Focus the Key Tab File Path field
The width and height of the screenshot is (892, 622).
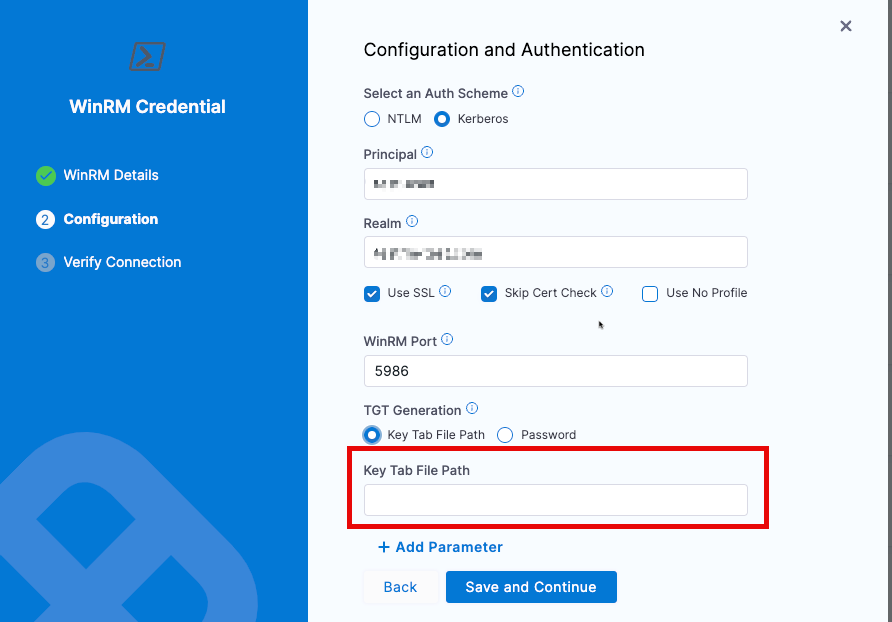coord(555,500)
